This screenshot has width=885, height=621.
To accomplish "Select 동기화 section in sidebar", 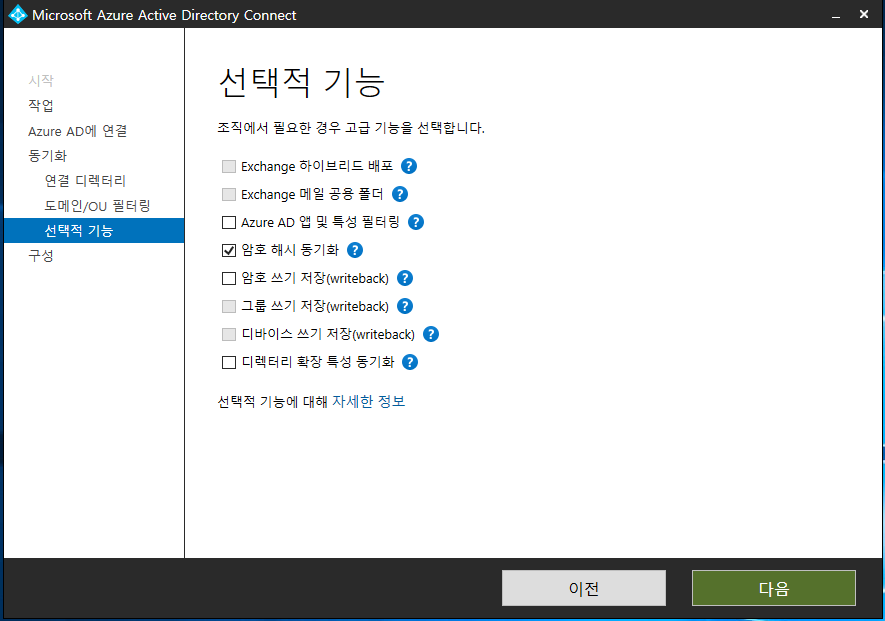I will pos(47,156).
